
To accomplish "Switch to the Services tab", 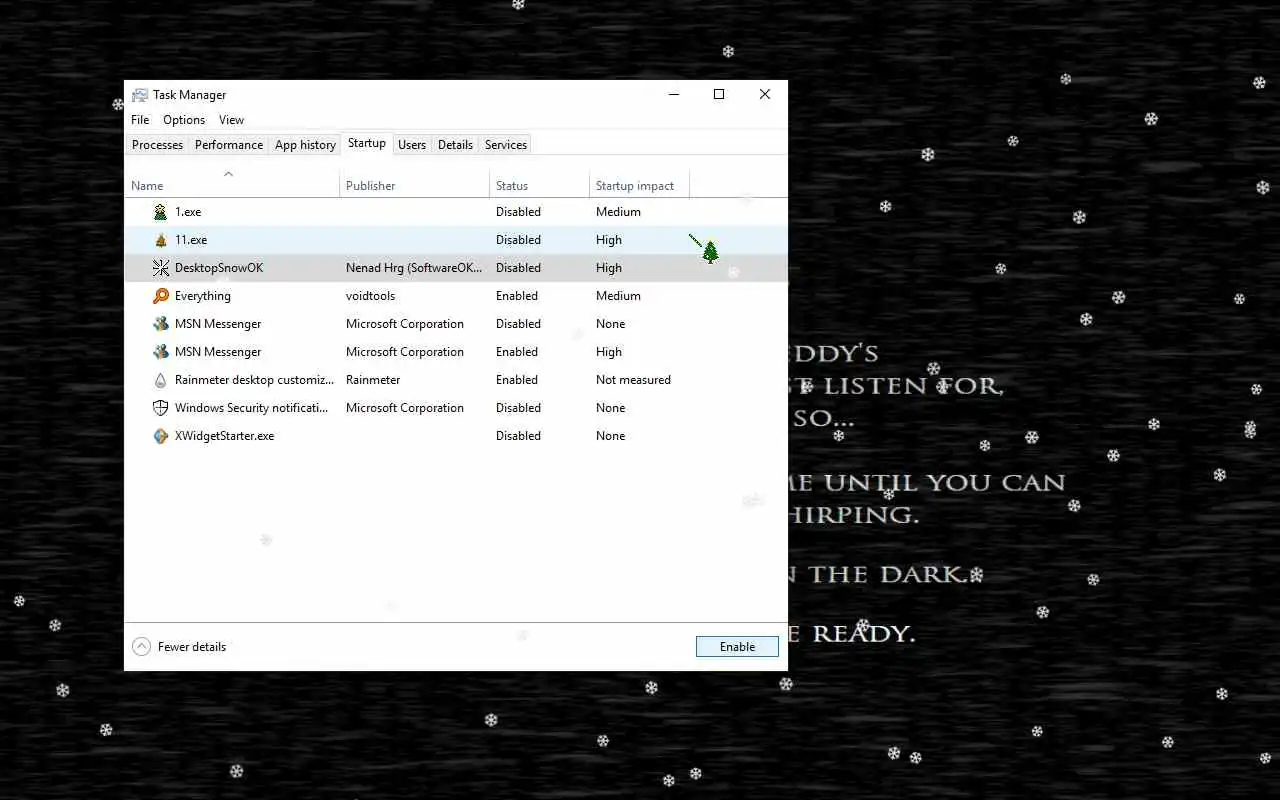I will point(506,145).
